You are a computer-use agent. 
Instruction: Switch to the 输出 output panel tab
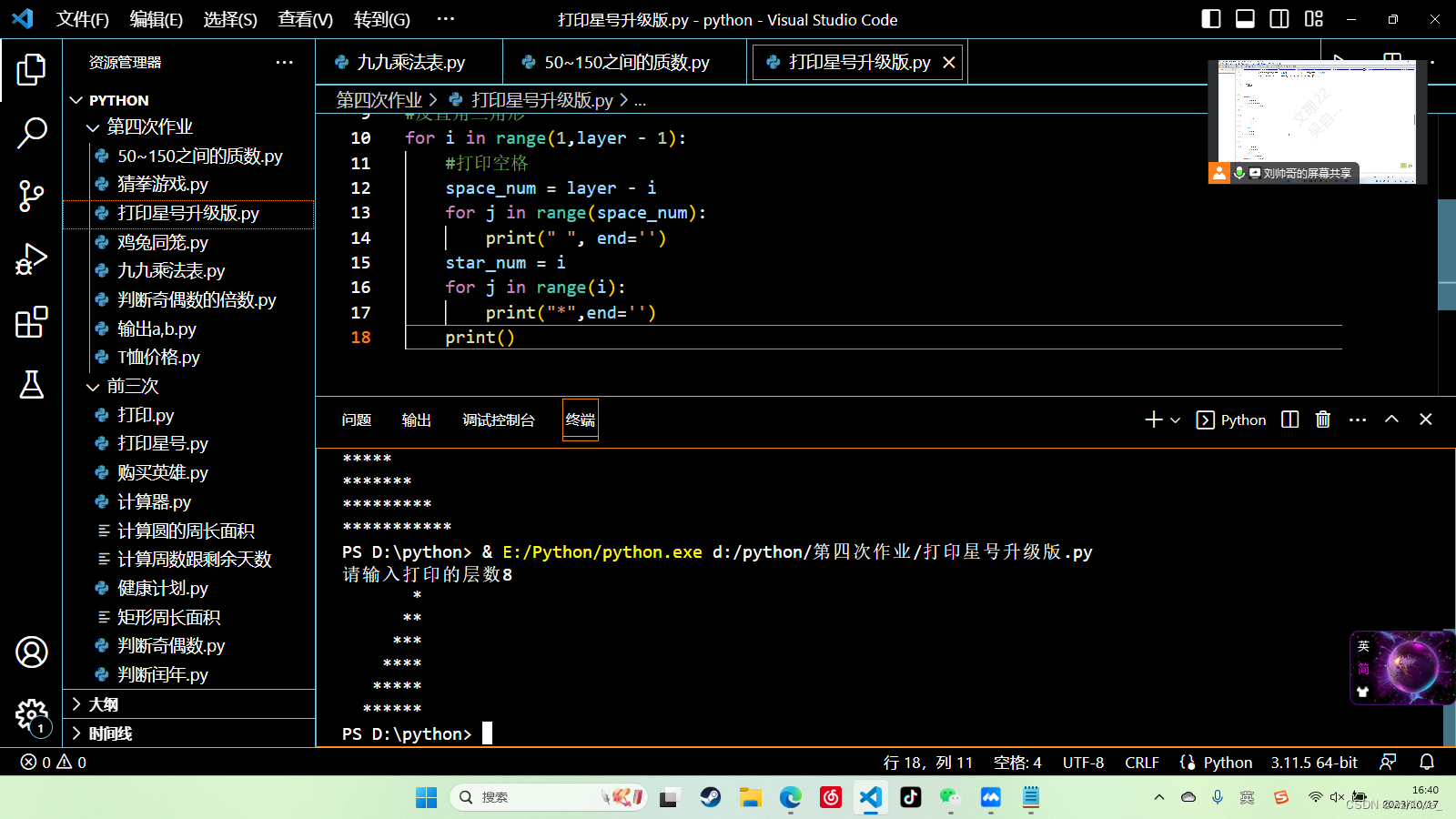[417, 420]
